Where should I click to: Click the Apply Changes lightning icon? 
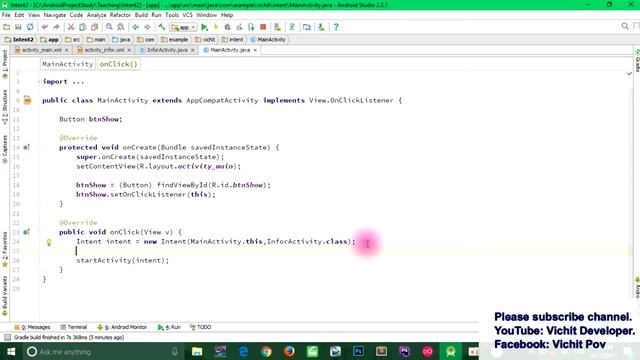point(216,27)
